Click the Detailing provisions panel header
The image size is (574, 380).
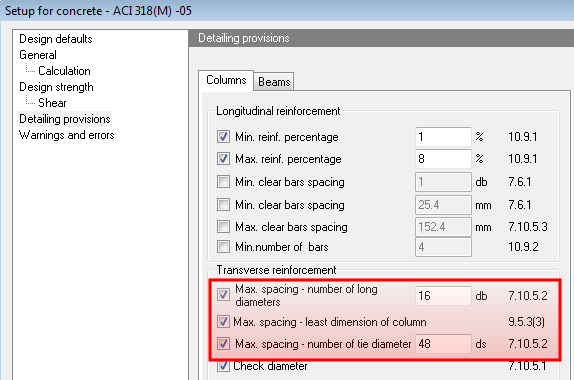(x=381, y=38)
